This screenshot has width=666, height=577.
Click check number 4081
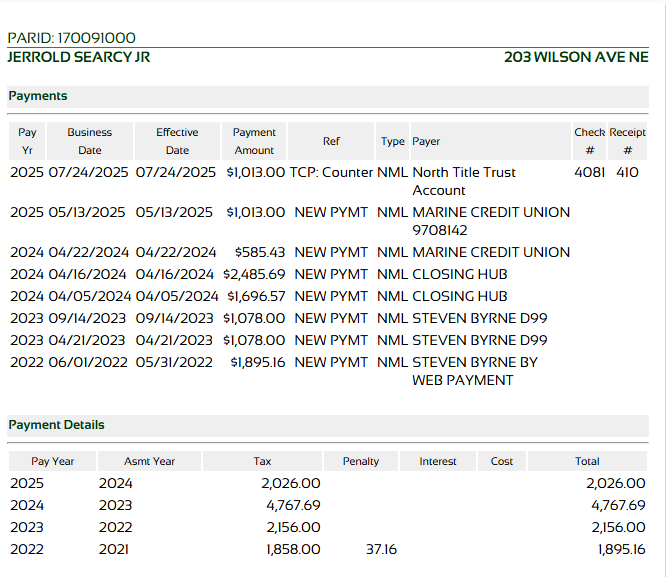pyautogui.click(x=589, y=172)
